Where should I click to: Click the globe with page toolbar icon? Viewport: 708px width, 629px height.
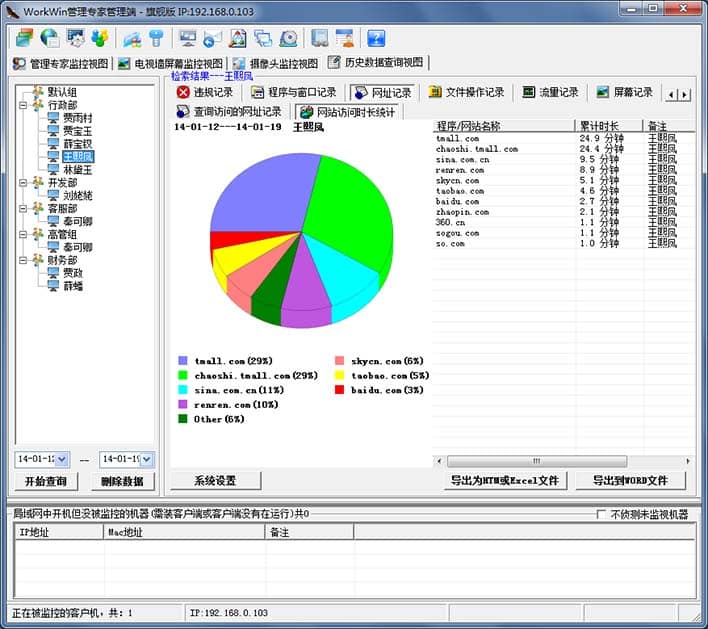(x=50, y=38)
